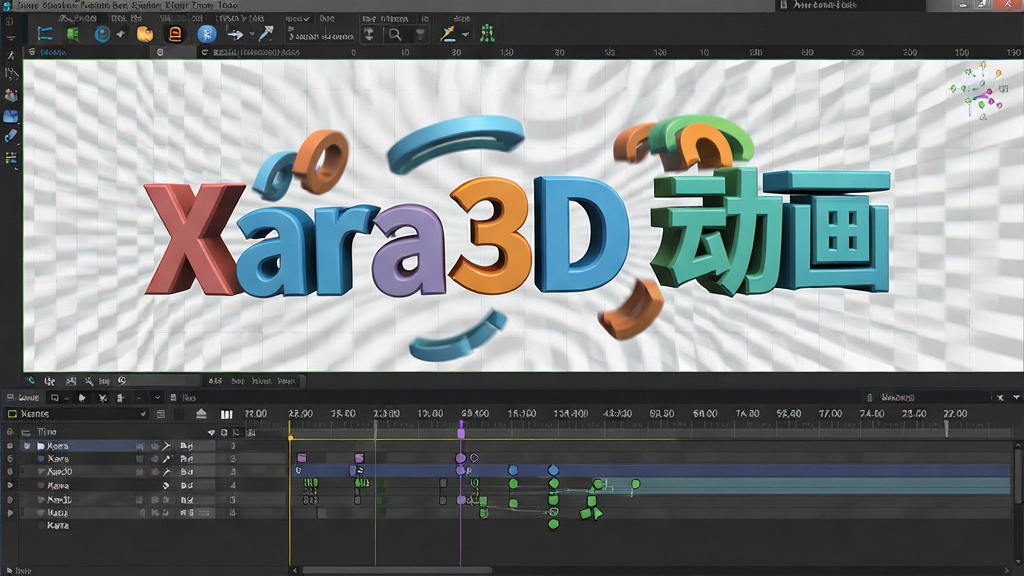1024x576 pixels.
Task: Toggle the round icon next to the Time dropdown arrow
Action: point(224,432)
